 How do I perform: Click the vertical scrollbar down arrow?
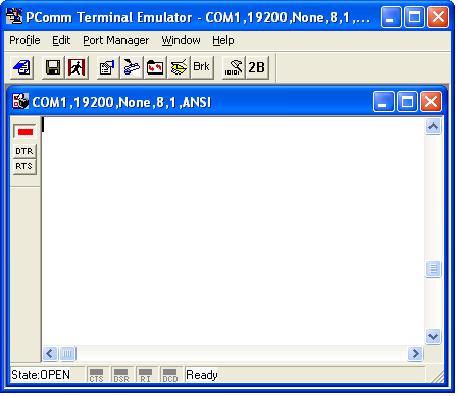click(x=433, y=336)
